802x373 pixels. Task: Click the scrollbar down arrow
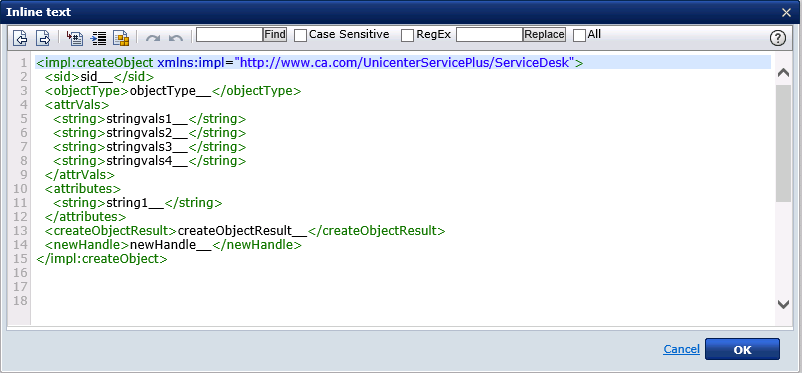[783, 304]
